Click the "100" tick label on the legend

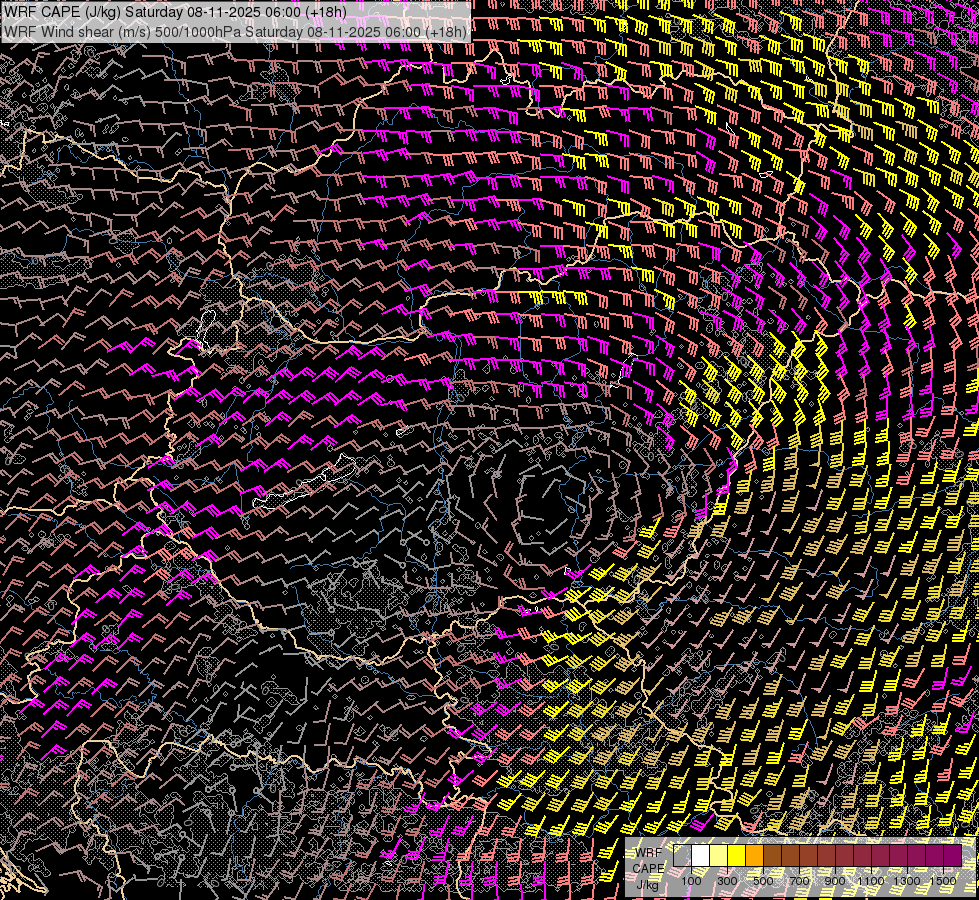coord(691,881)
